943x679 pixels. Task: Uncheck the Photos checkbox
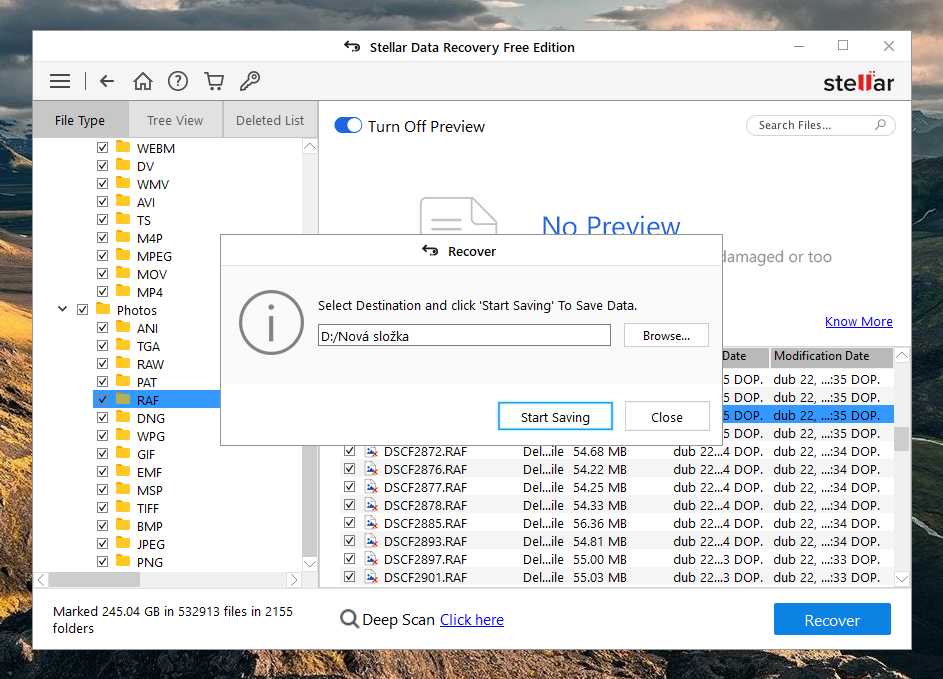pyautogui.click(x=82, y=310)
